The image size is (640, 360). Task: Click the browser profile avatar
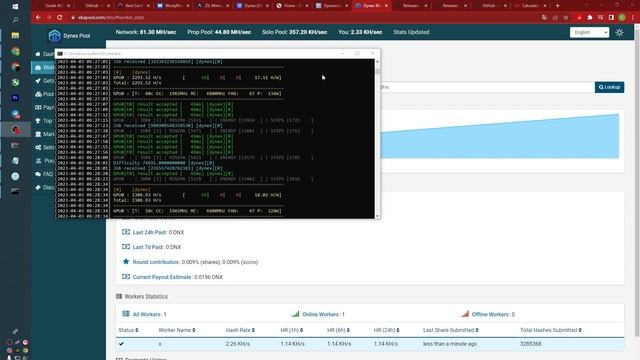[622, 18]
